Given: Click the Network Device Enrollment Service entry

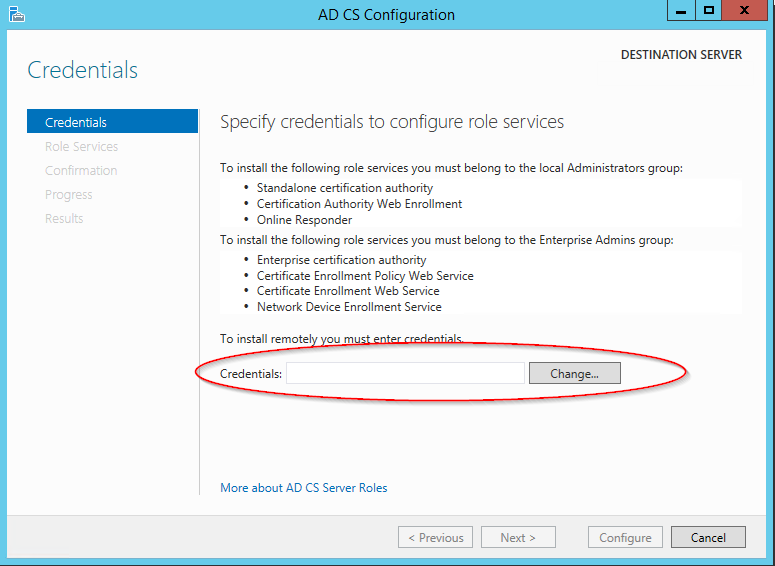Looking at the screenshot, I should 349,307.
